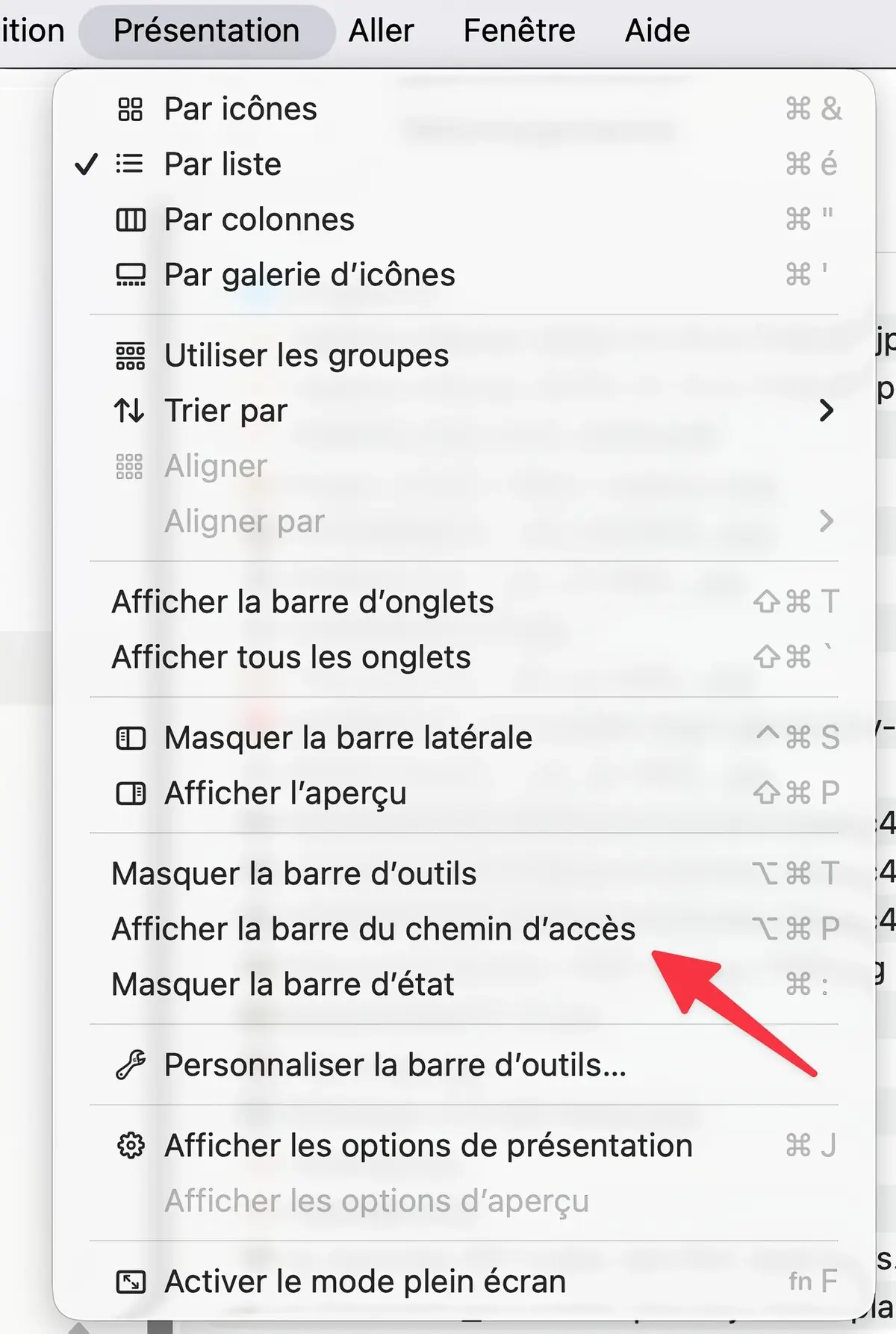Toggle Afficher la barre d'onglets

pos(302,601)
